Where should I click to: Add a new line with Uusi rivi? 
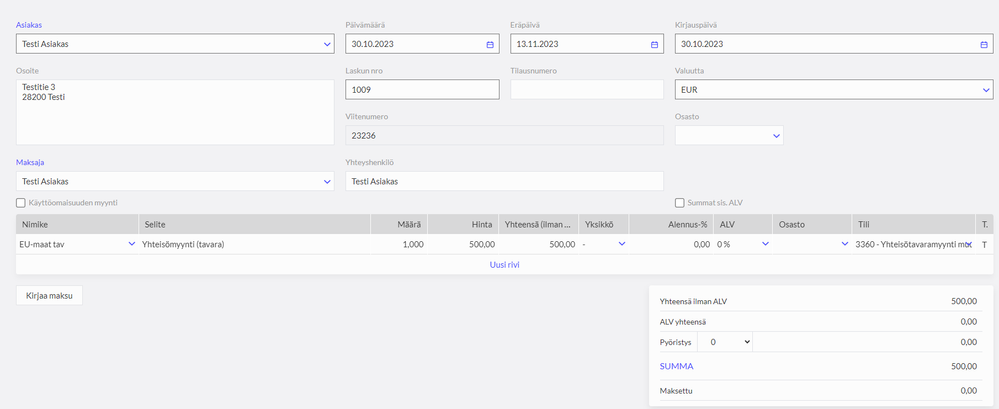(503, 265)
